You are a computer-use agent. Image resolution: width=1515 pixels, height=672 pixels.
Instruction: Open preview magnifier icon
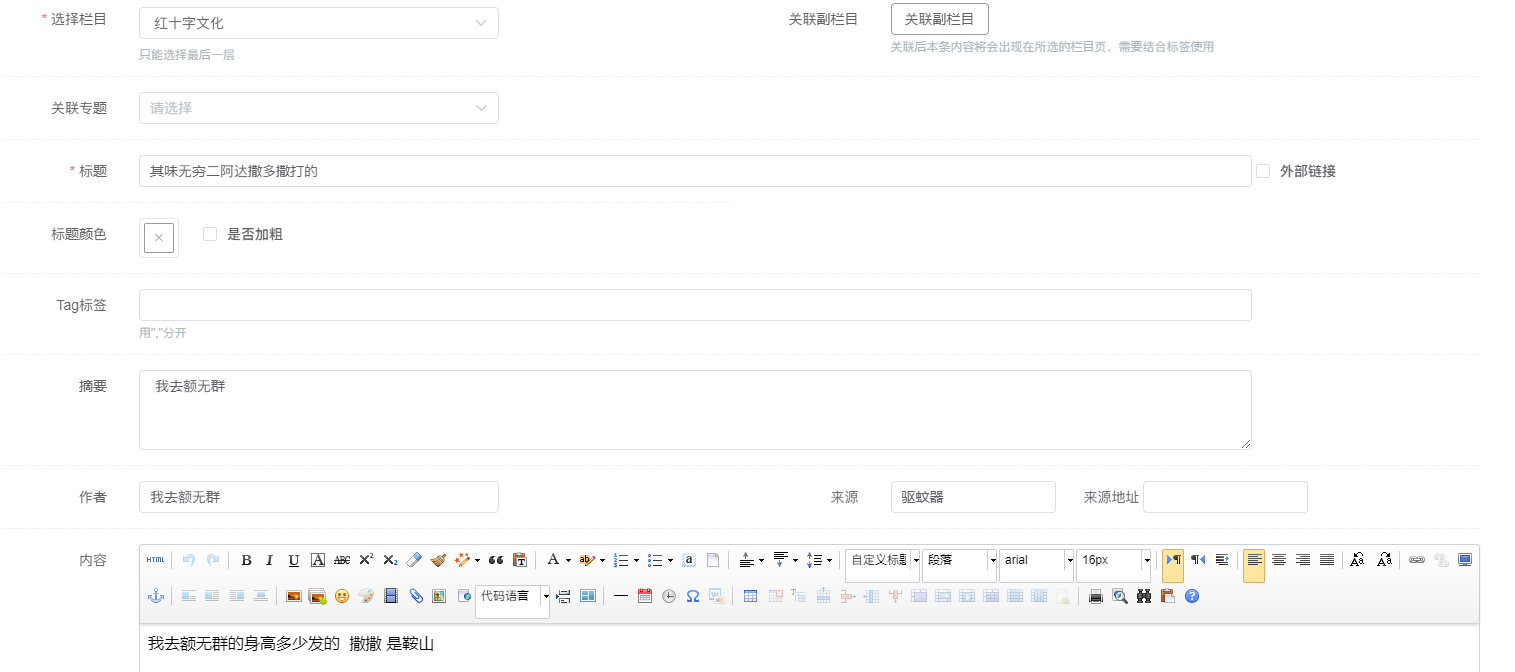[1119, 596]
